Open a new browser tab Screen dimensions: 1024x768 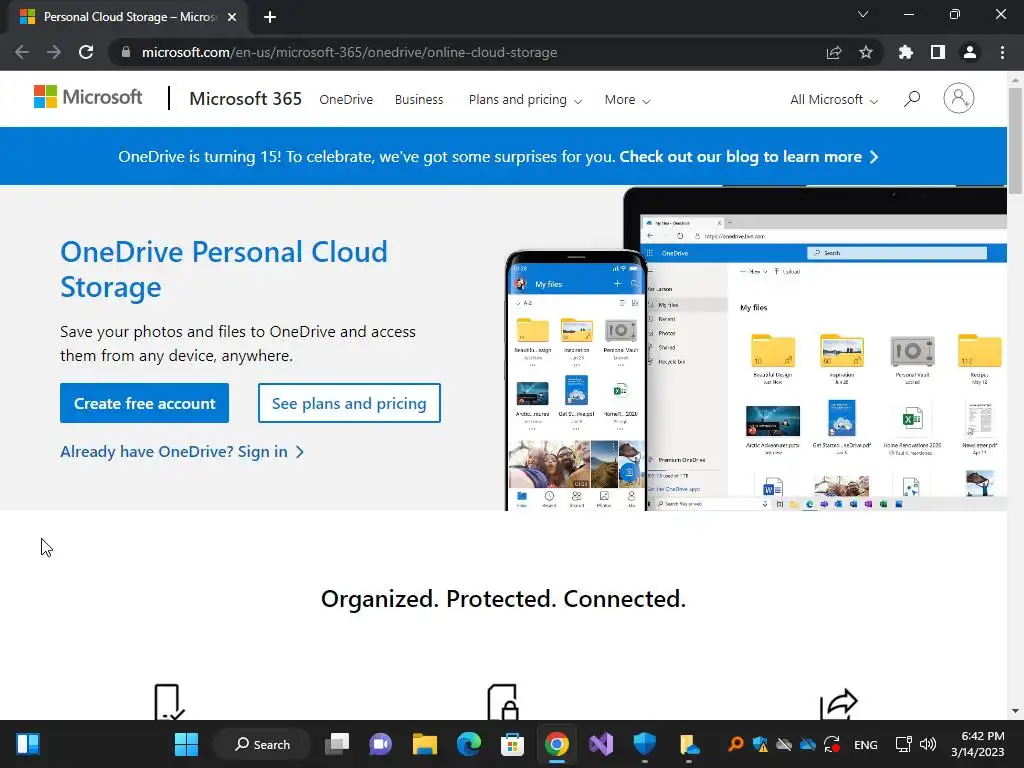tap(270, 17)
